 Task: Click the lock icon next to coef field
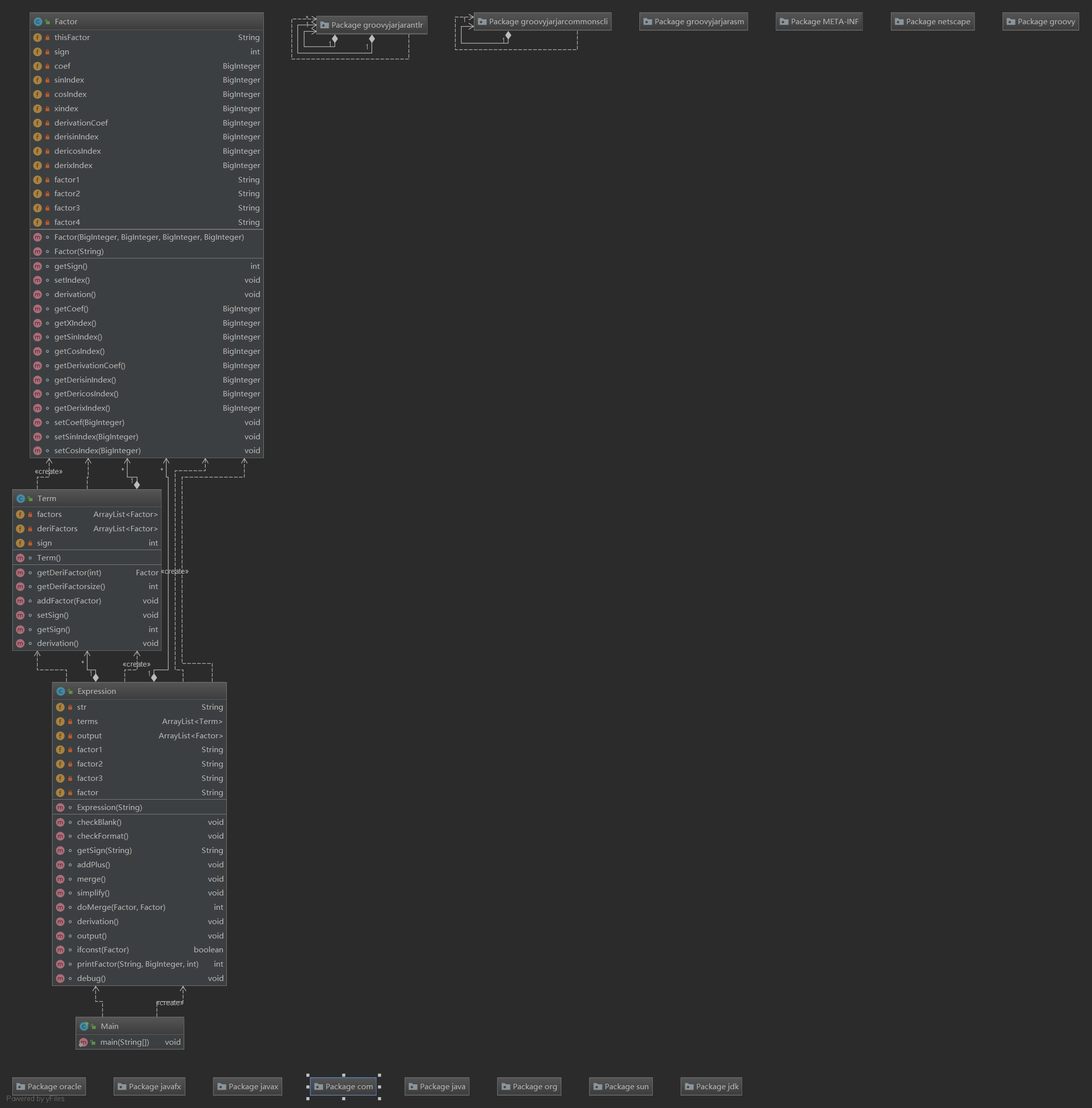coord(47,66)
